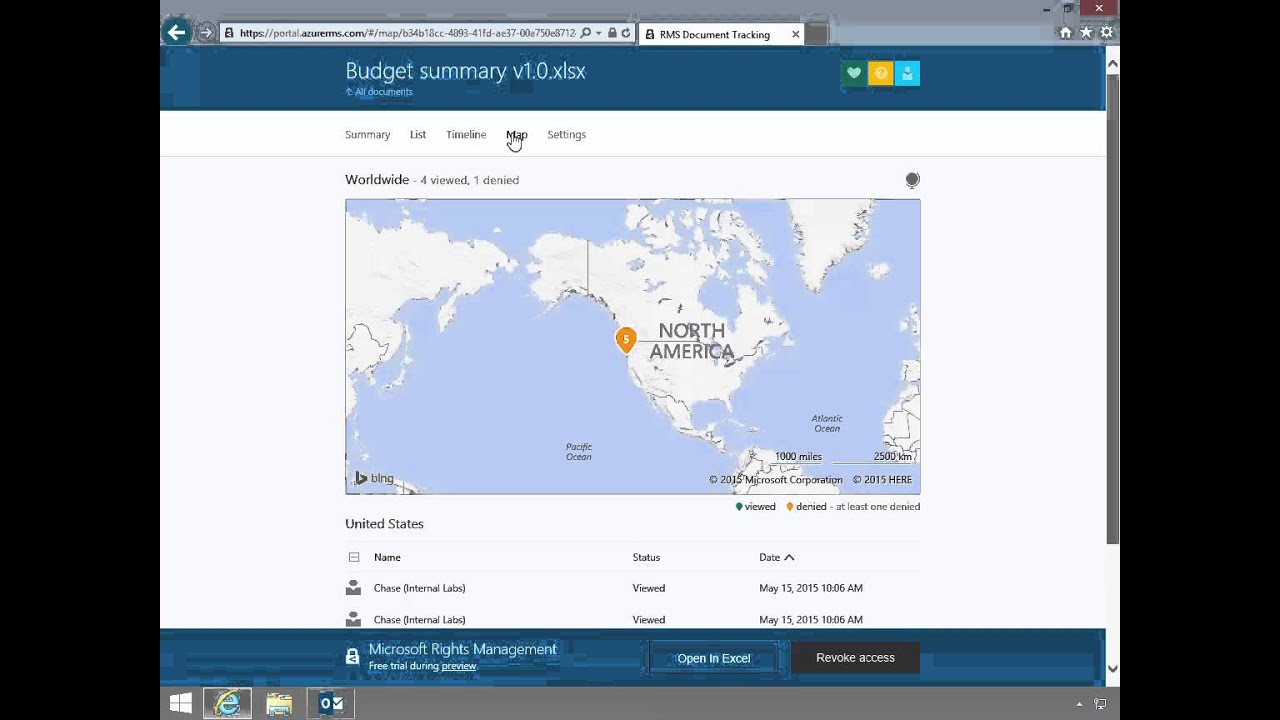Click the browser back arrow button

177,33
